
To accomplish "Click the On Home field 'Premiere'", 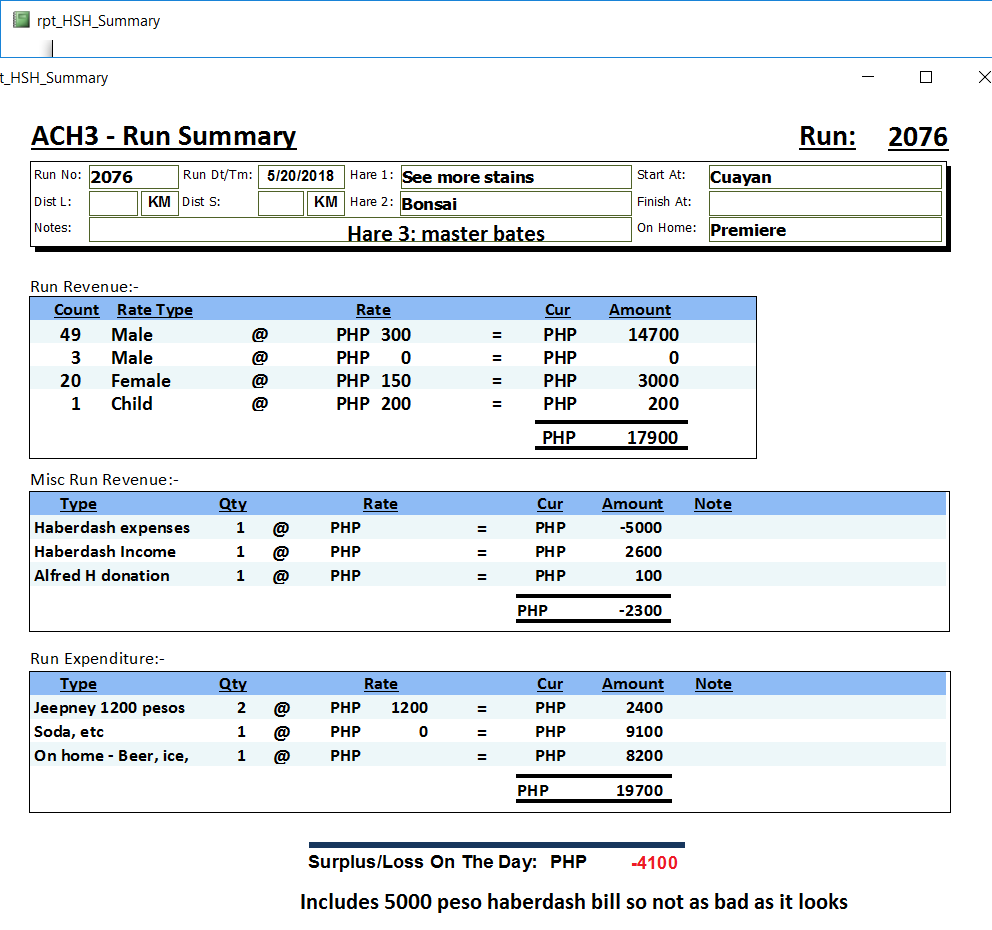I will pos(824,230).
